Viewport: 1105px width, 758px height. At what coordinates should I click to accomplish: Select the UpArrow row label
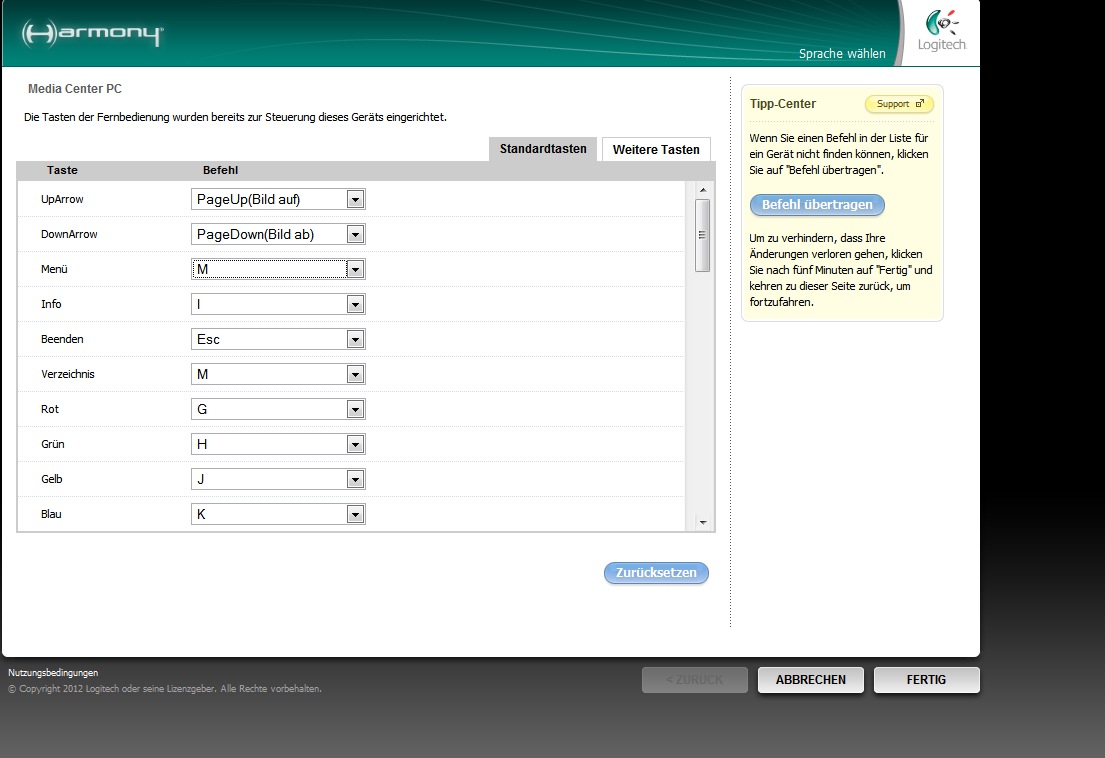click(62, 199)
